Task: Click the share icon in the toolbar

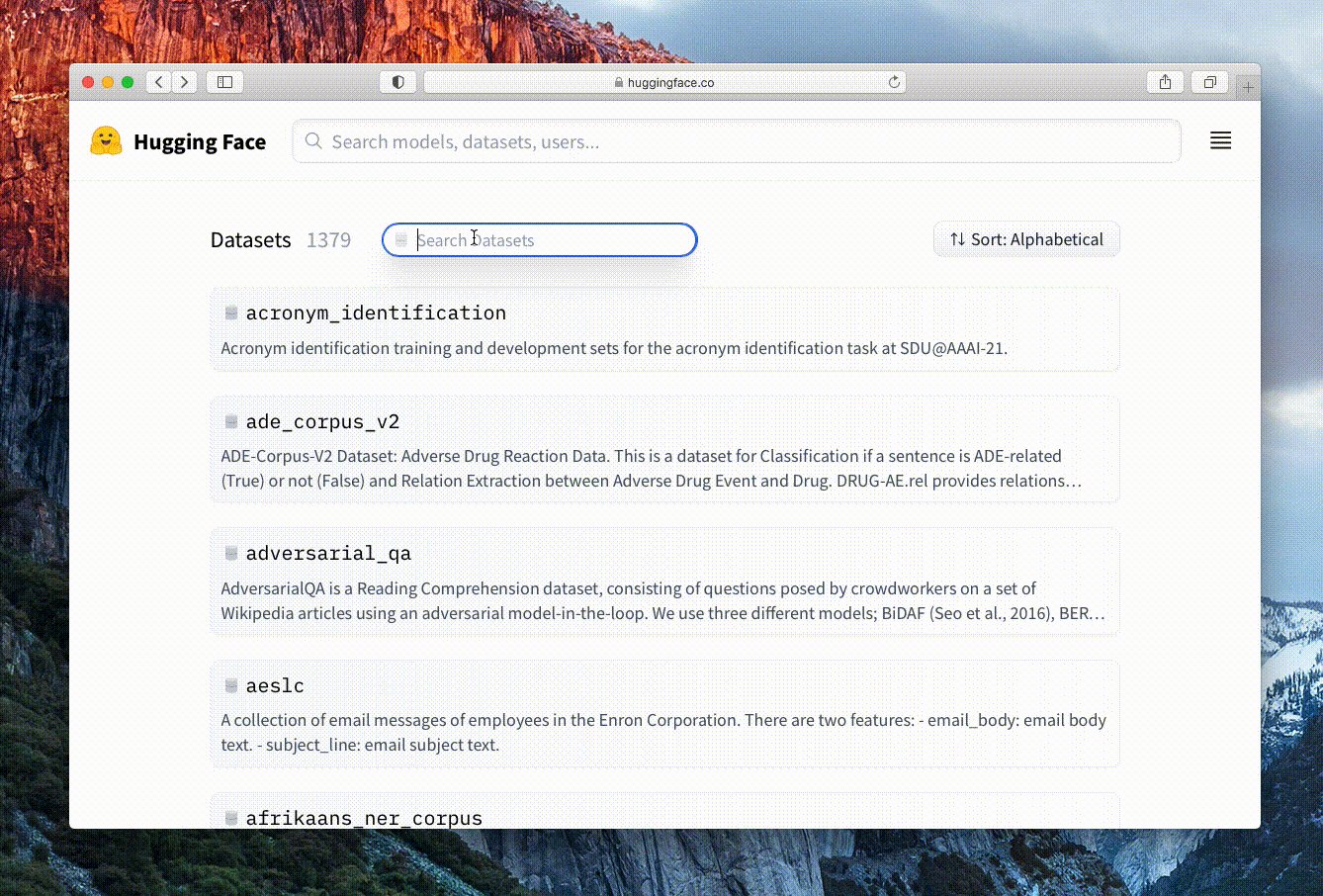Action: [1165, 82]
